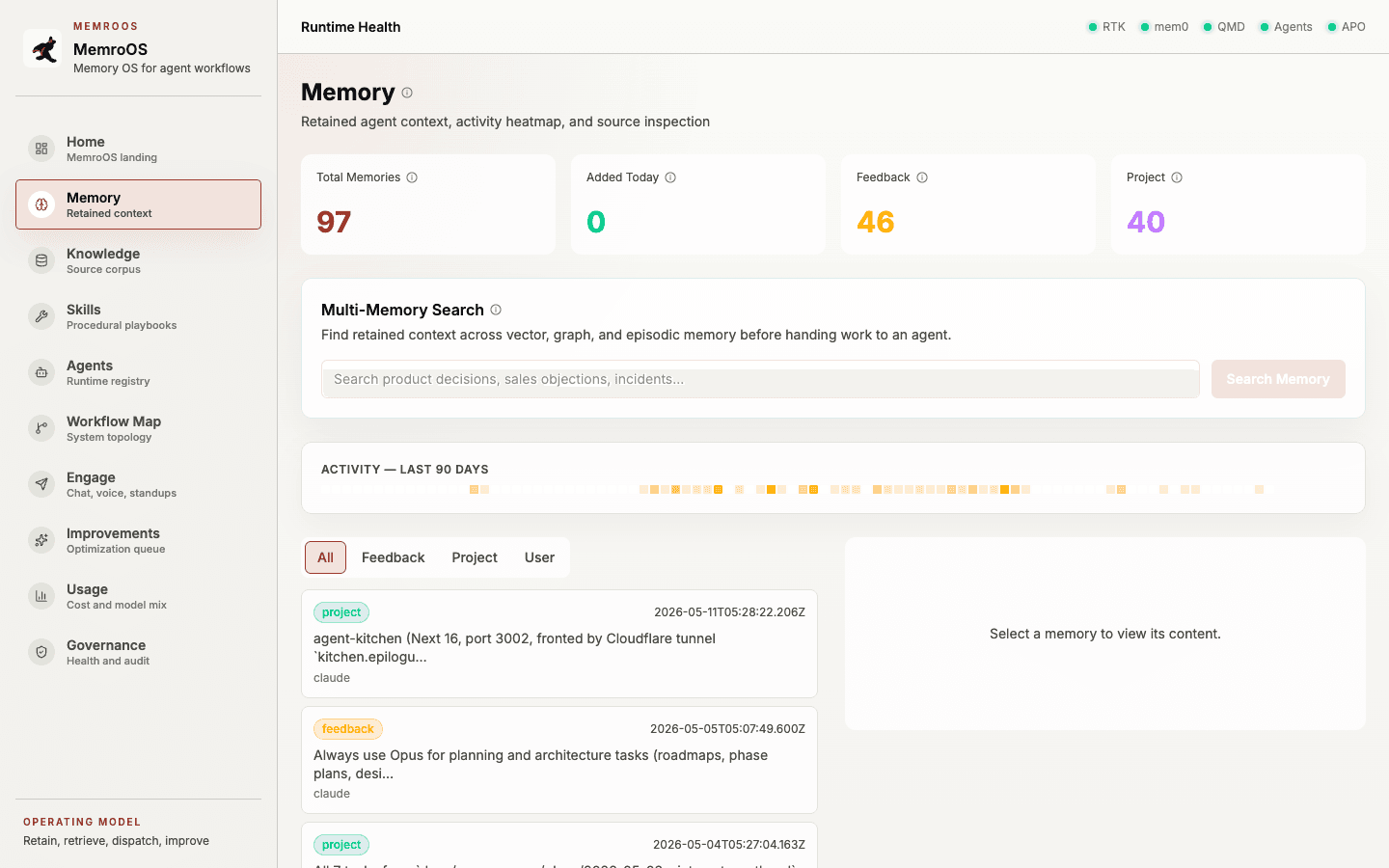The height and width of the screenshot is (868, 1389).
Task: Click the Agents green status dot
Action: [1265, 27]
